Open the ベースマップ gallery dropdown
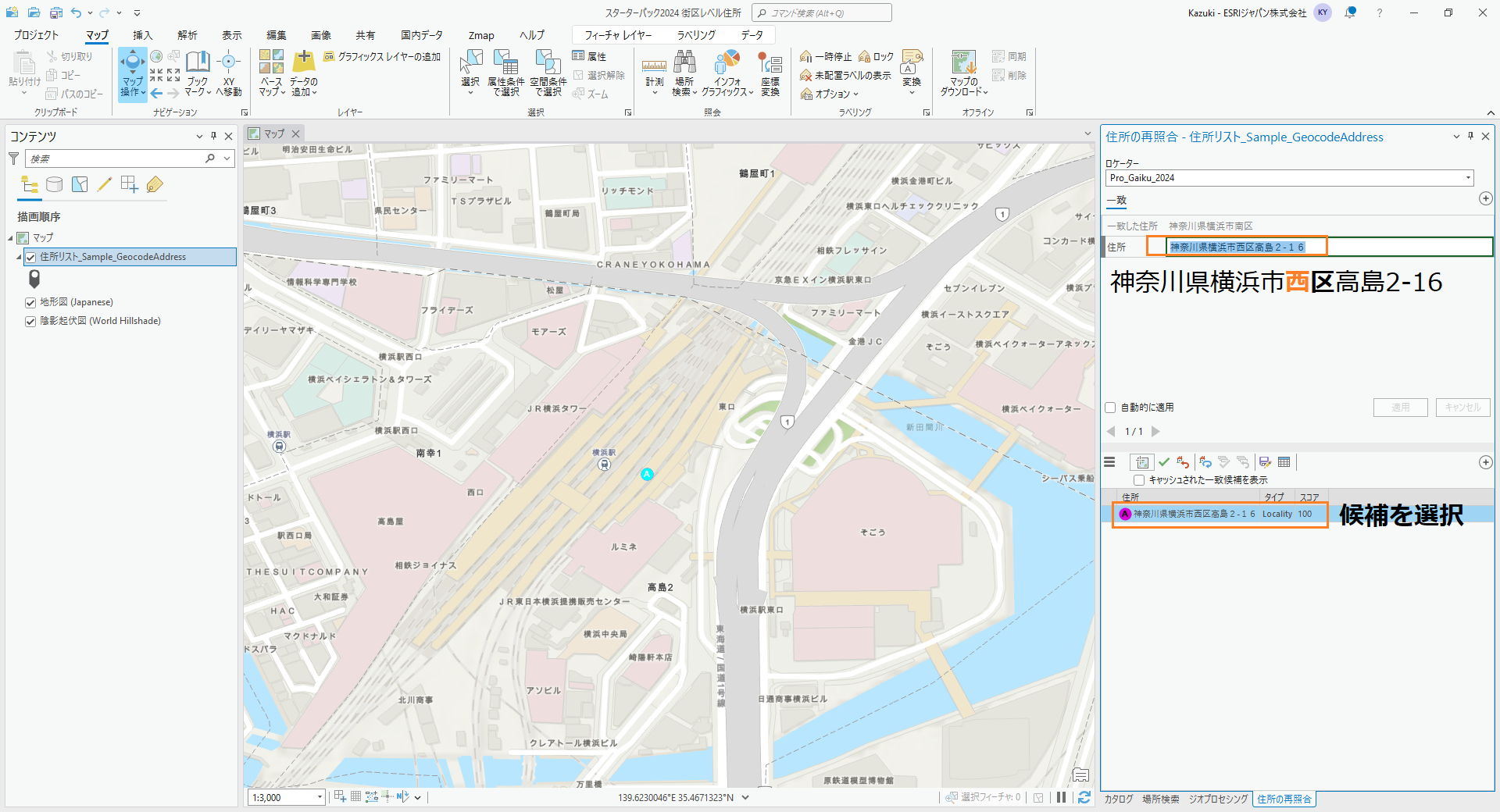This screenshot has width=1500, height=812. pos(271,87)
